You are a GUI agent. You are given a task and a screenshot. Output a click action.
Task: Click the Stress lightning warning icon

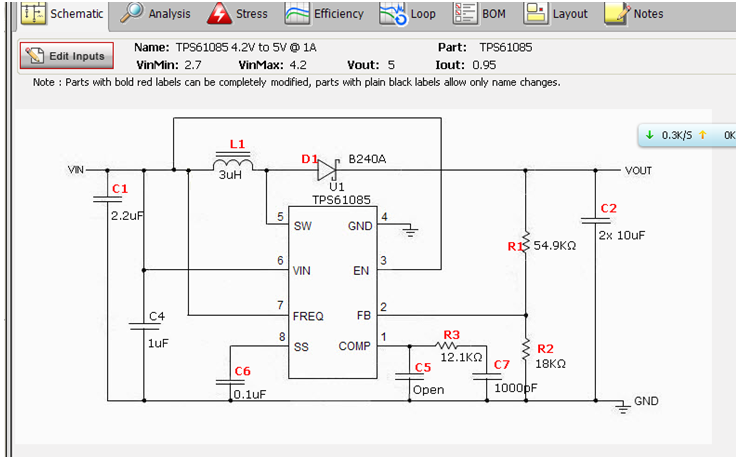point(219,13)
